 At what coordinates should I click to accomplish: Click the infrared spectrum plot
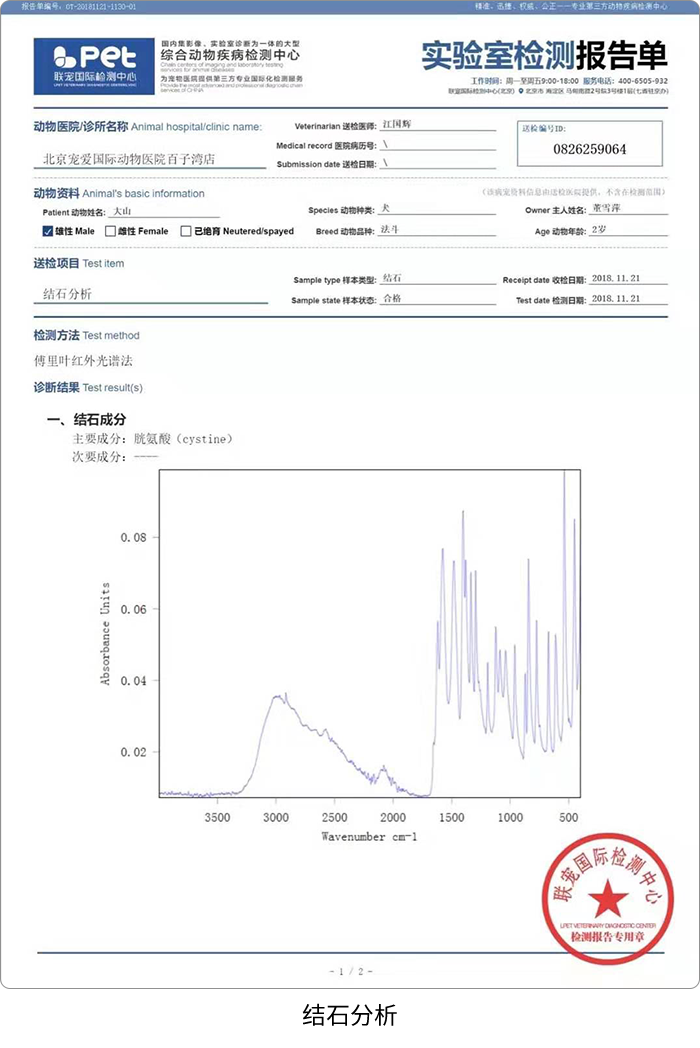[x=370, y=633]
